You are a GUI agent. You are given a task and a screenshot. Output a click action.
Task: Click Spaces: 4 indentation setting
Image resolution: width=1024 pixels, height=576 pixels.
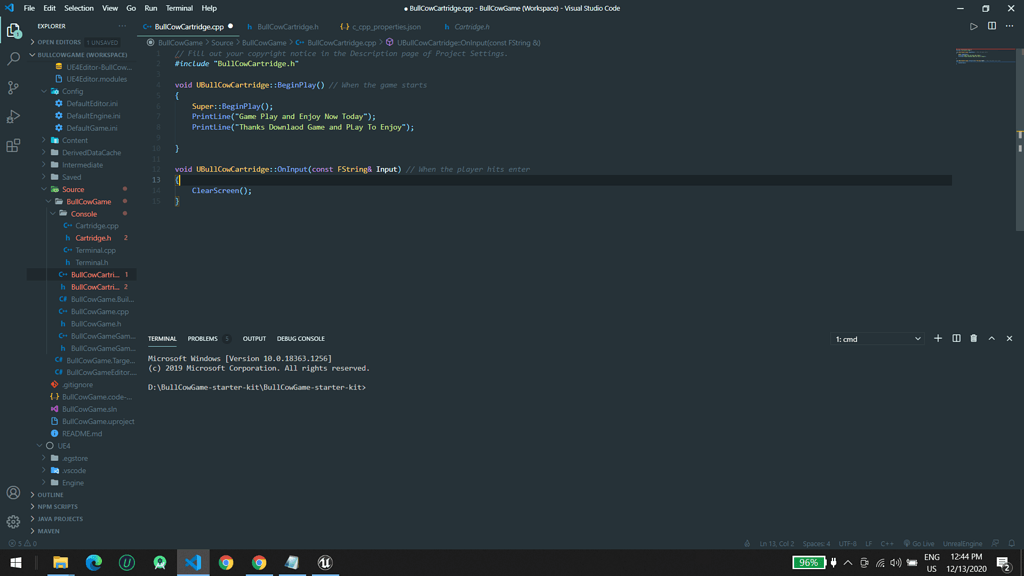point(816,543)
